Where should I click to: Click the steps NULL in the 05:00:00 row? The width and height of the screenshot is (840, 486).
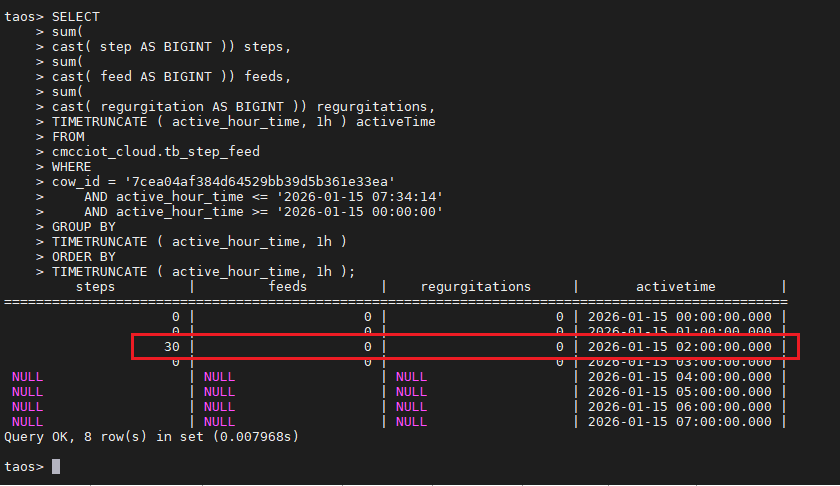(x=28, y=392)
